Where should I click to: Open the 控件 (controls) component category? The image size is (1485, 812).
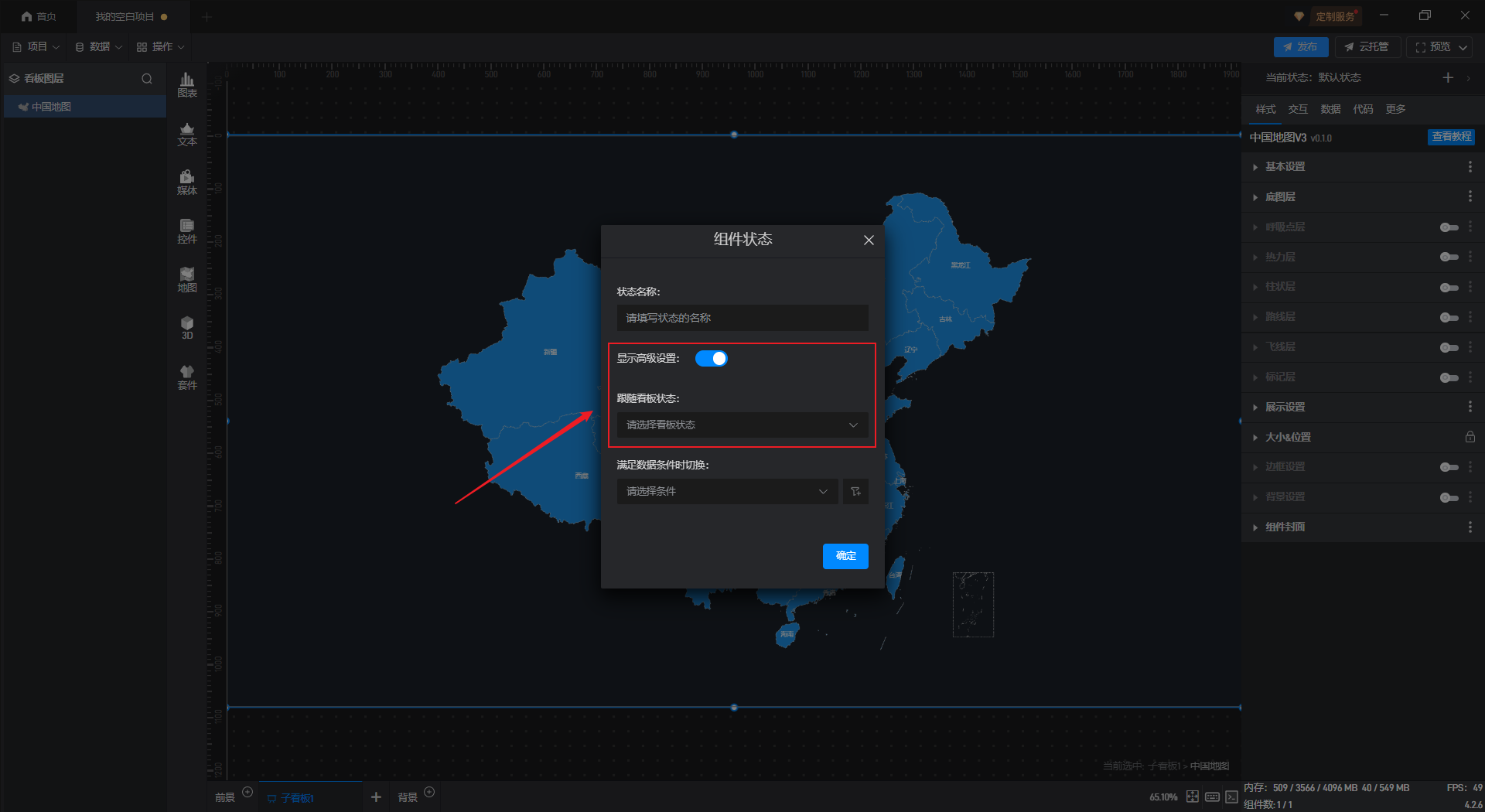click(187, 231)
